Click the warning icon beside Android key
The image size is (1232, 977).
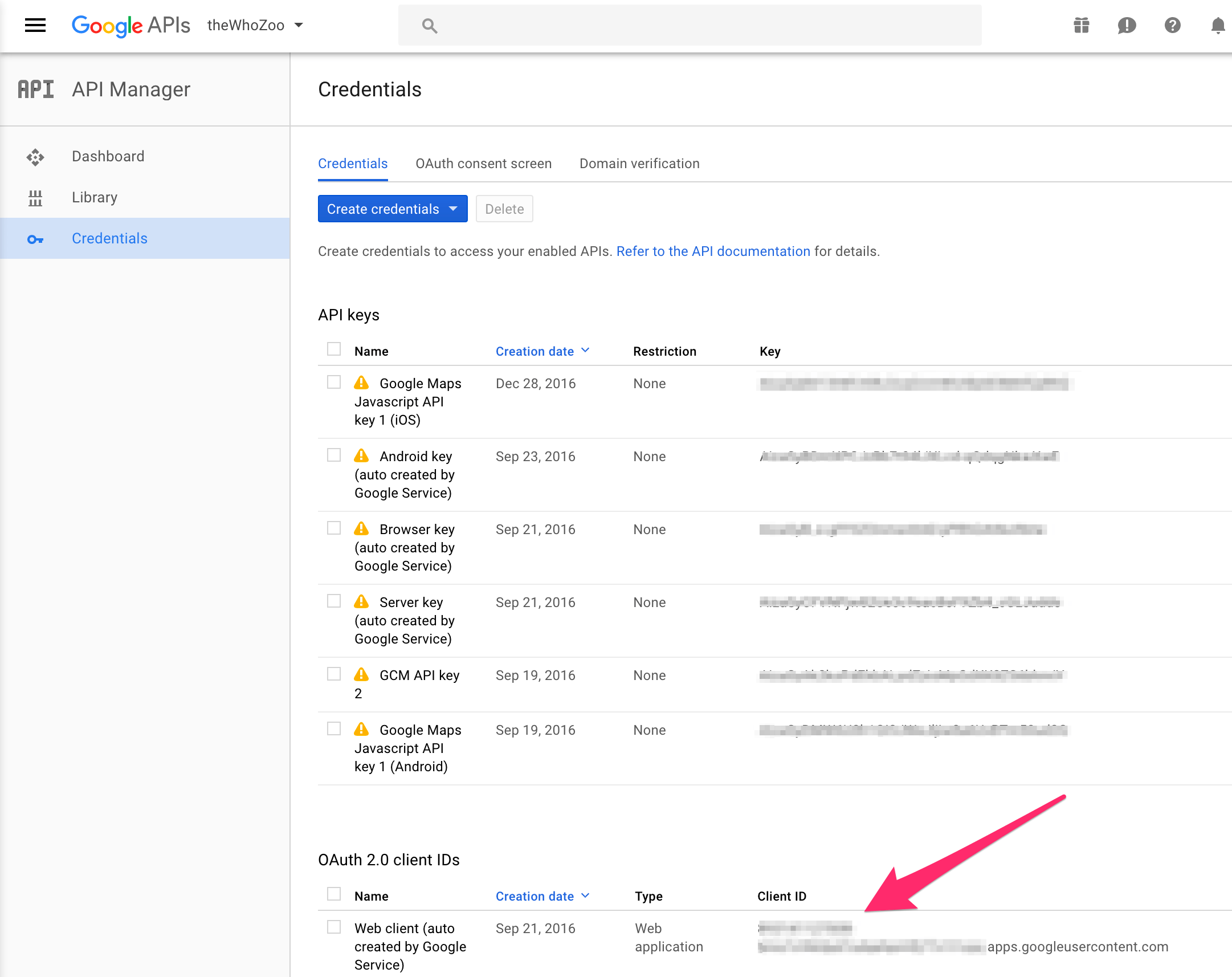[x=362, y=455]
